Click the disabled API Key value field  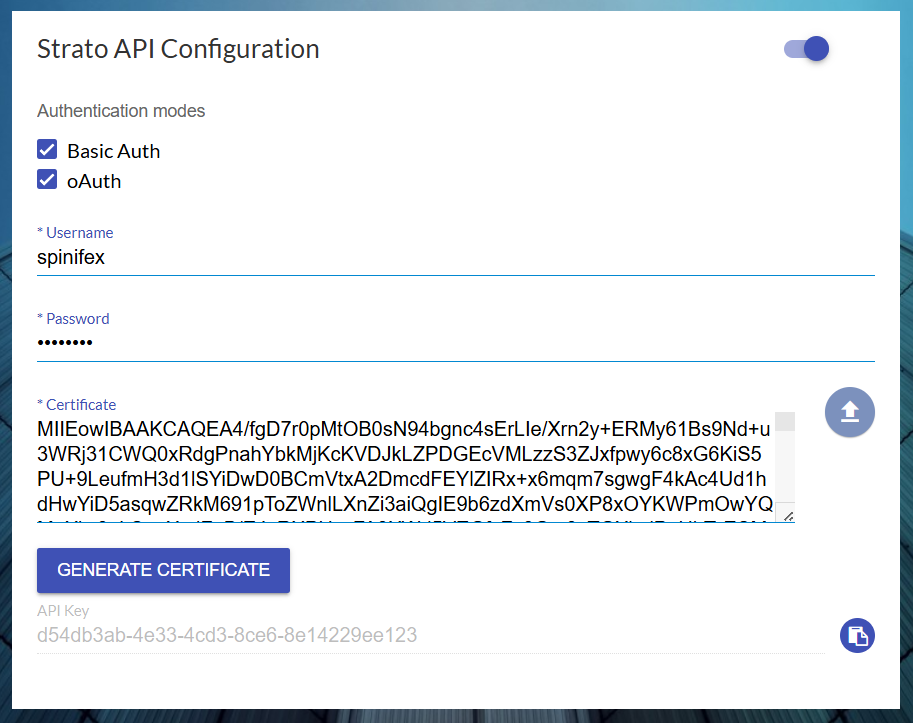click(430, 635)
